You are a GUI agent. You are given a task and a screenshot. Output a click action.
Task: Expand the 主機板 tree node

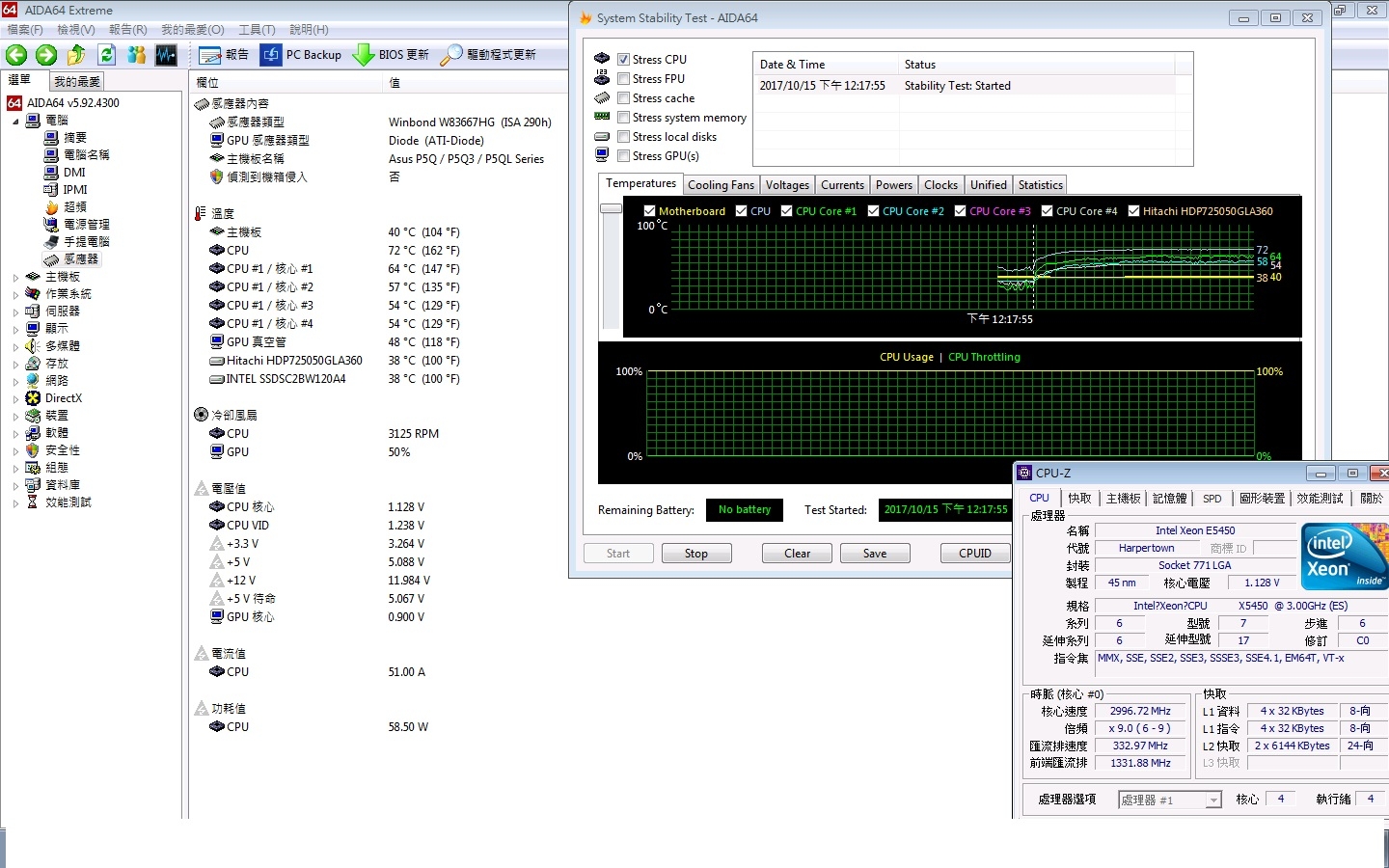(15, 278)
